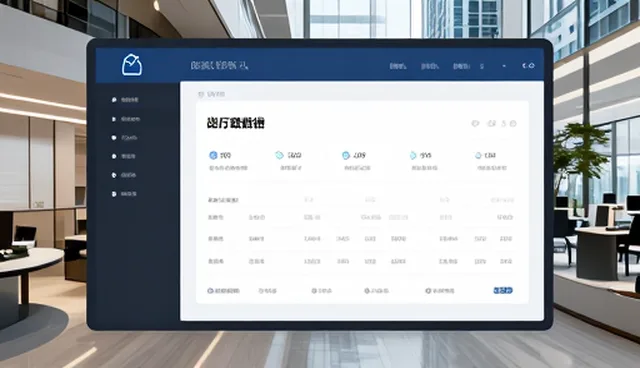Click the last gray icon in the card's top-right toolbar

[513, 123]
